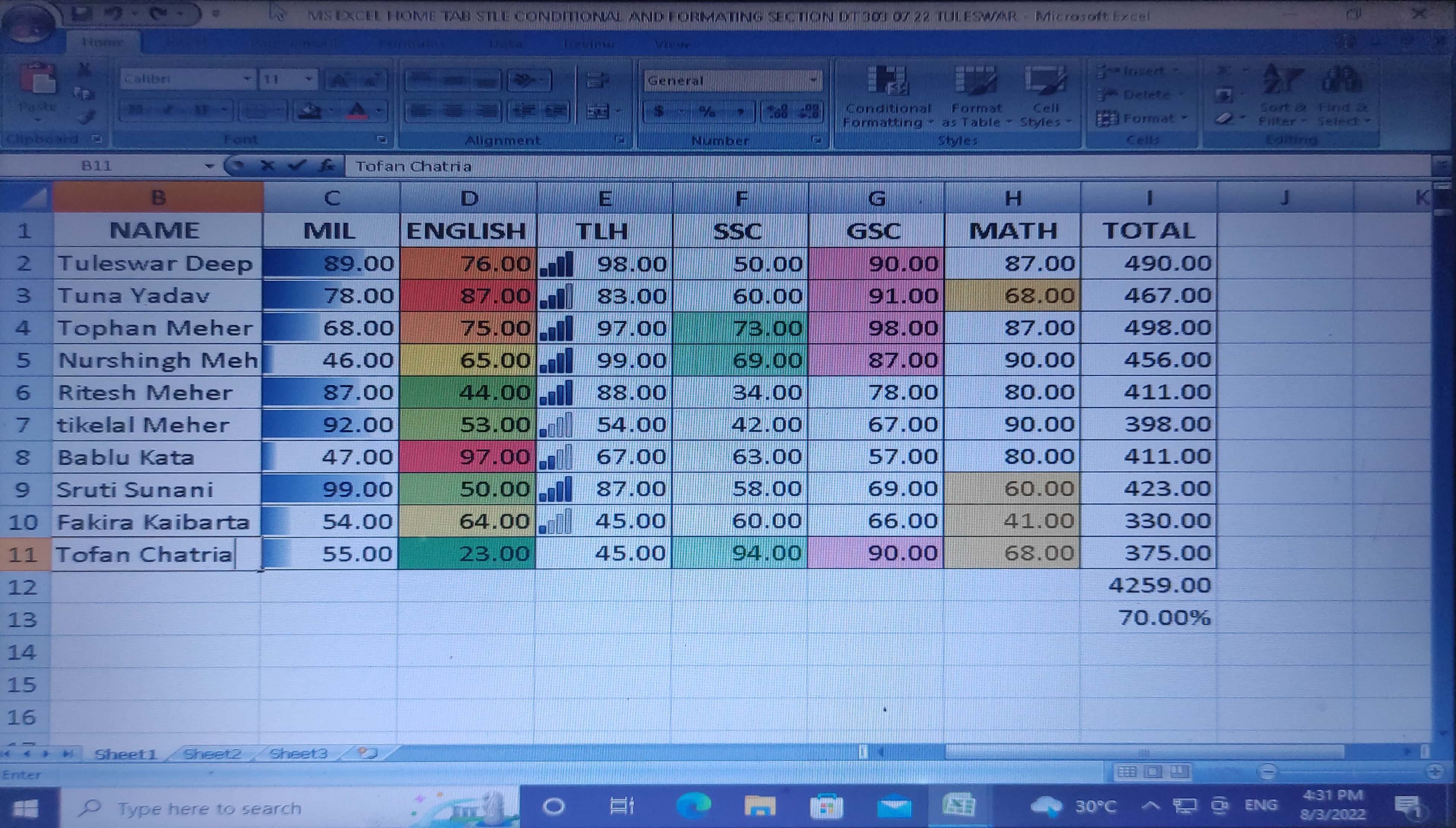Toggle Bold formatting in Font group
Viewport: 1456px width, 828px height.
135,110
